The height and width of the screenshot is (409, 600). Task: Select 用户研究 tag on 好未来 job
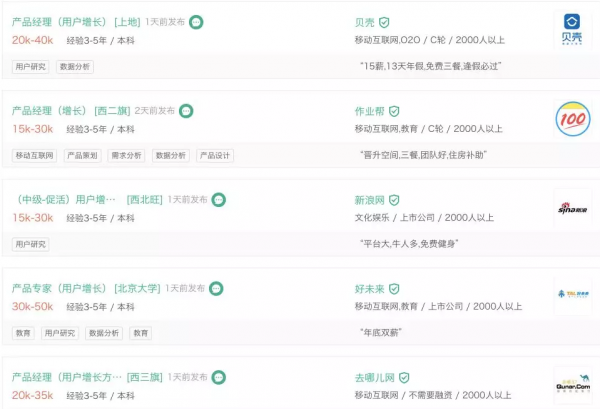tap(60, 333)
